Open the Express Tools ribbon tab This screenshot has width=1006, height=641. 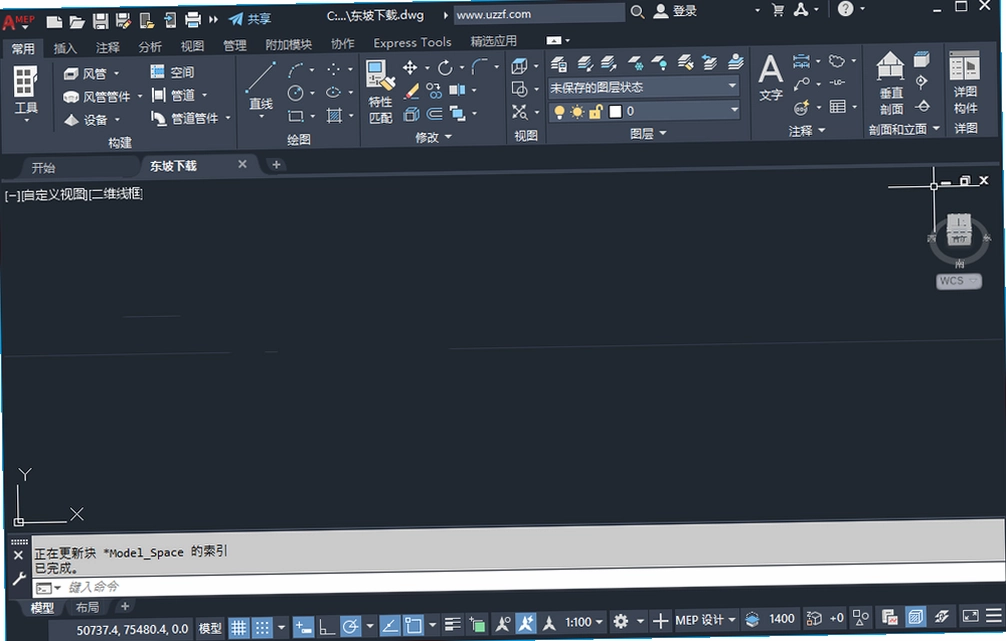coord(413,43)
